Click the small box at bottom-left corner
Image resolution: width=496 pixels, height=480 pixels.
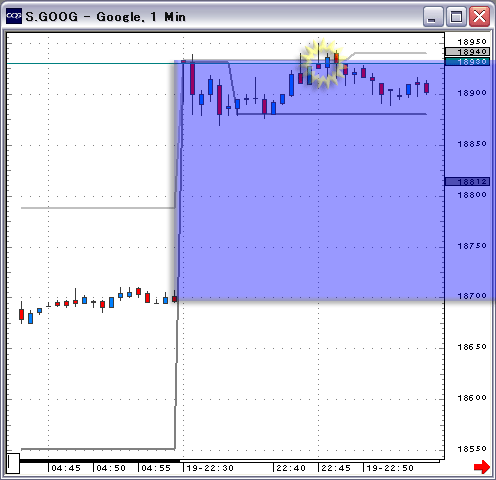coord(13,463)
